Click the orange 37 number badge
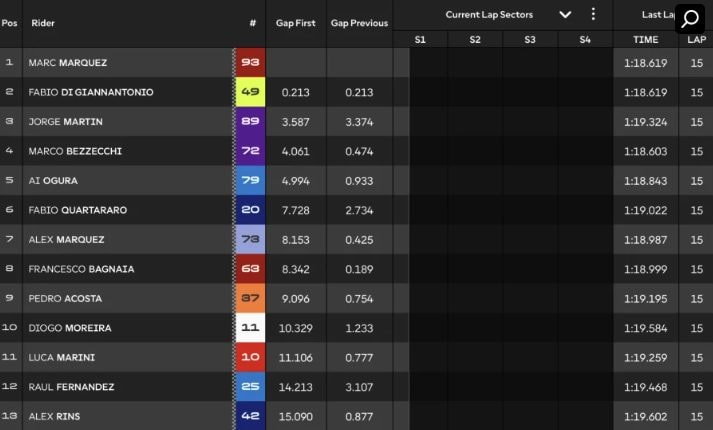713x430 pixels. click(250, 298)
